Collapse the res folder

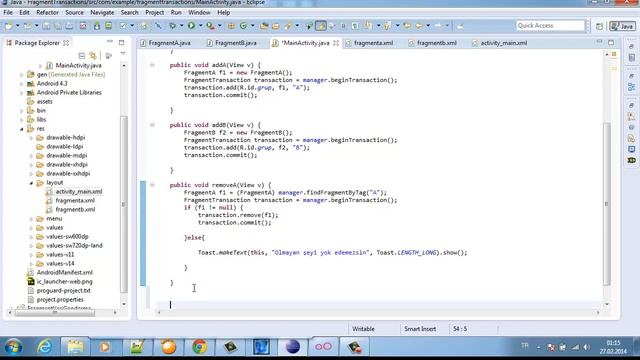(x=22, y=129)
